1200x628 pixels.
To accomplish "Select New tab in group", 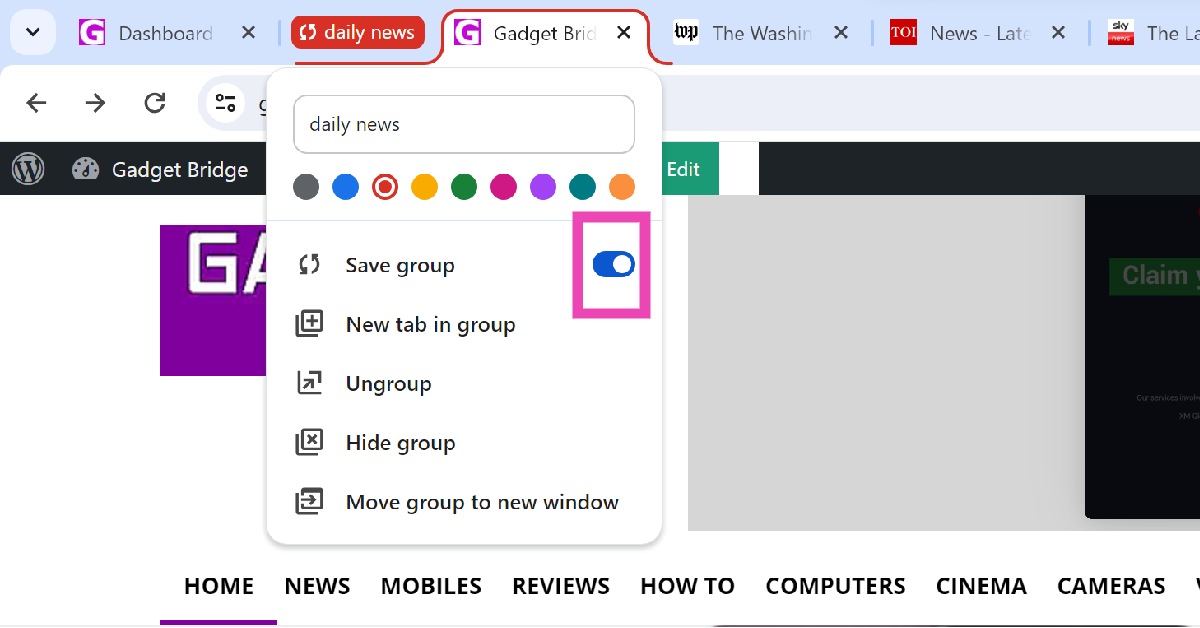I will coord(464,325).
